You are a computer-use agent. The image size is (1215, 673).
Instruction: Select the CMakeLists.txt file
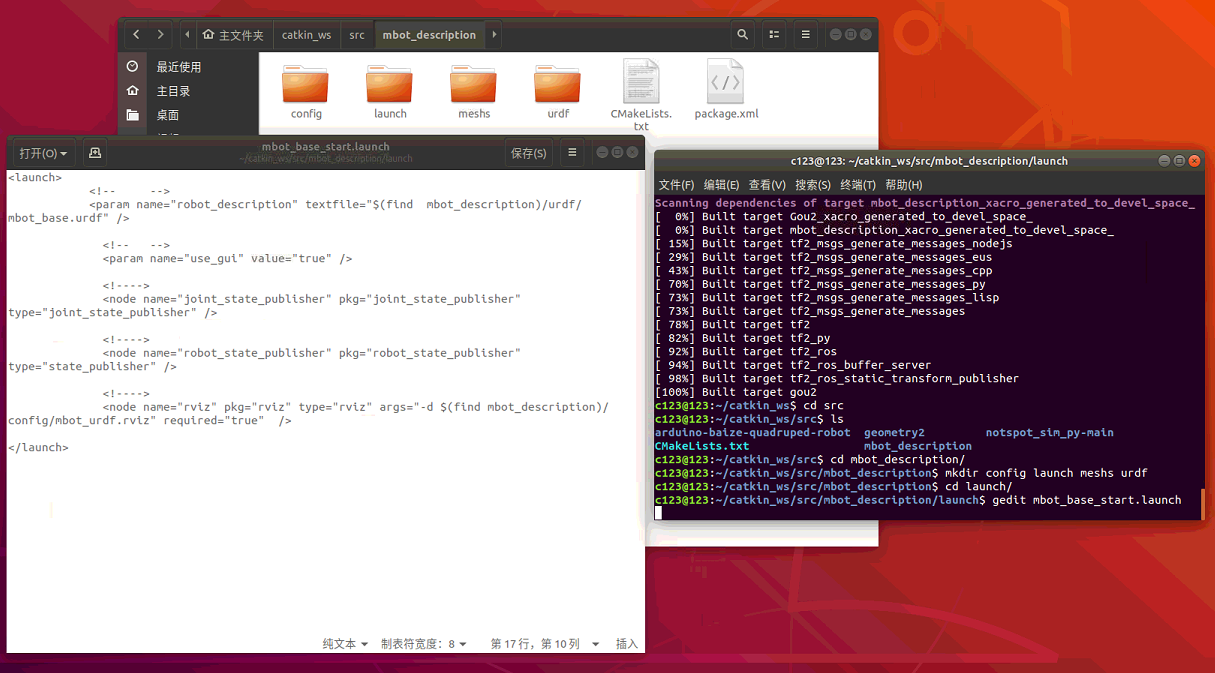641,95
